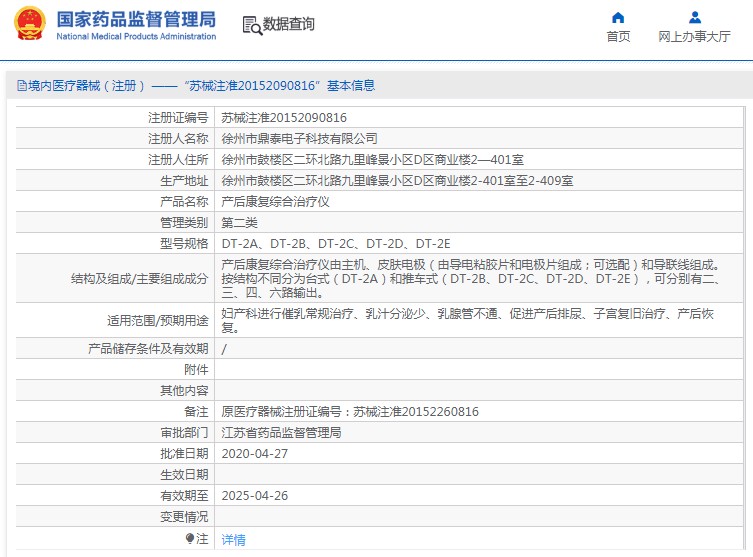Click the 国家药品监督管理局 title

(136, 19)
